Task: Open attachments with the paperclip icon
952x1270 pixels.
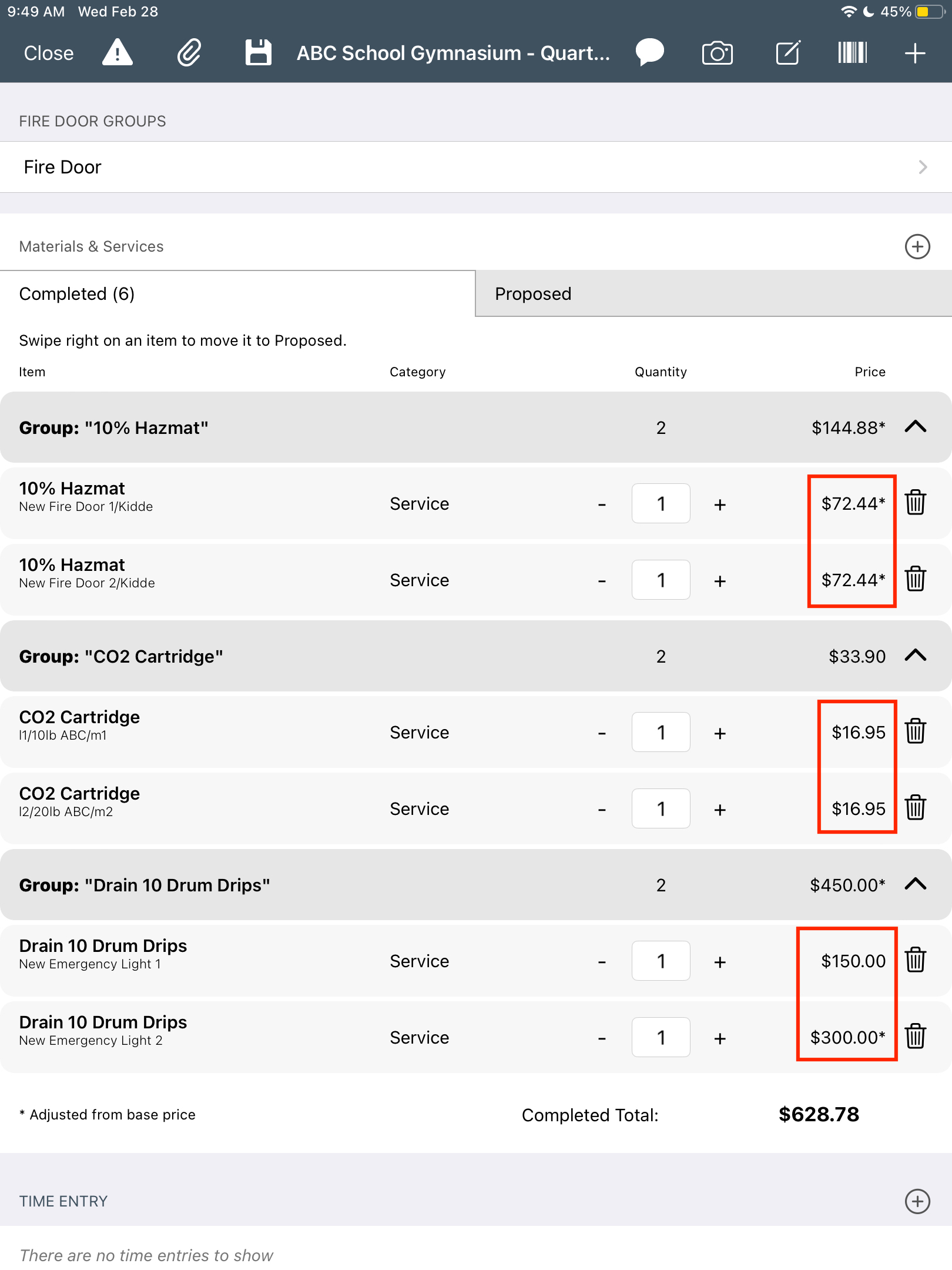Action: 189,53
